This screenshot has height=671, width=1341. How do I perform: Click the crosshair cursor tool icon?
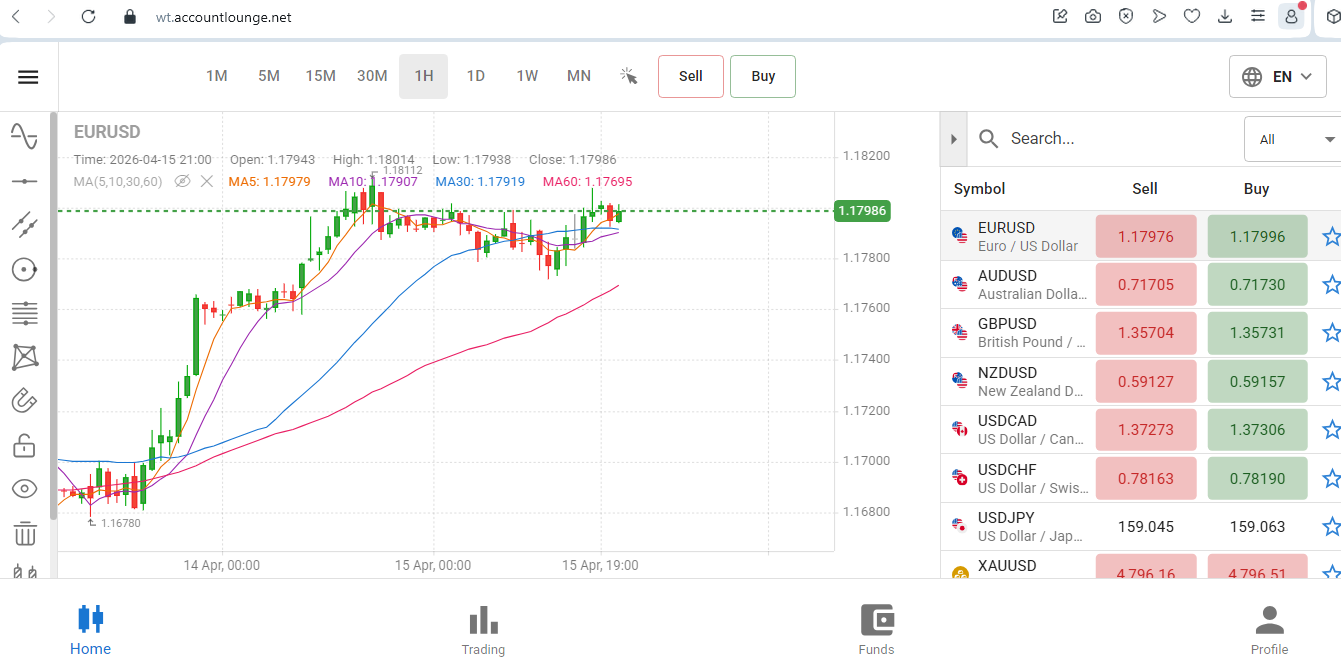[628, 76]
